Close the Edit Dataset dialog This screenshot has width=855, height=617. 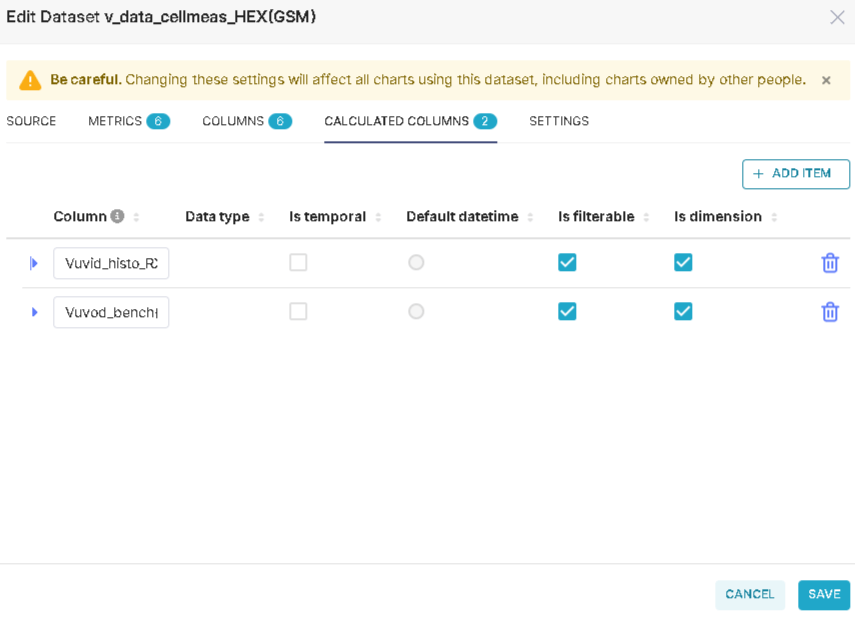(837, 17)
